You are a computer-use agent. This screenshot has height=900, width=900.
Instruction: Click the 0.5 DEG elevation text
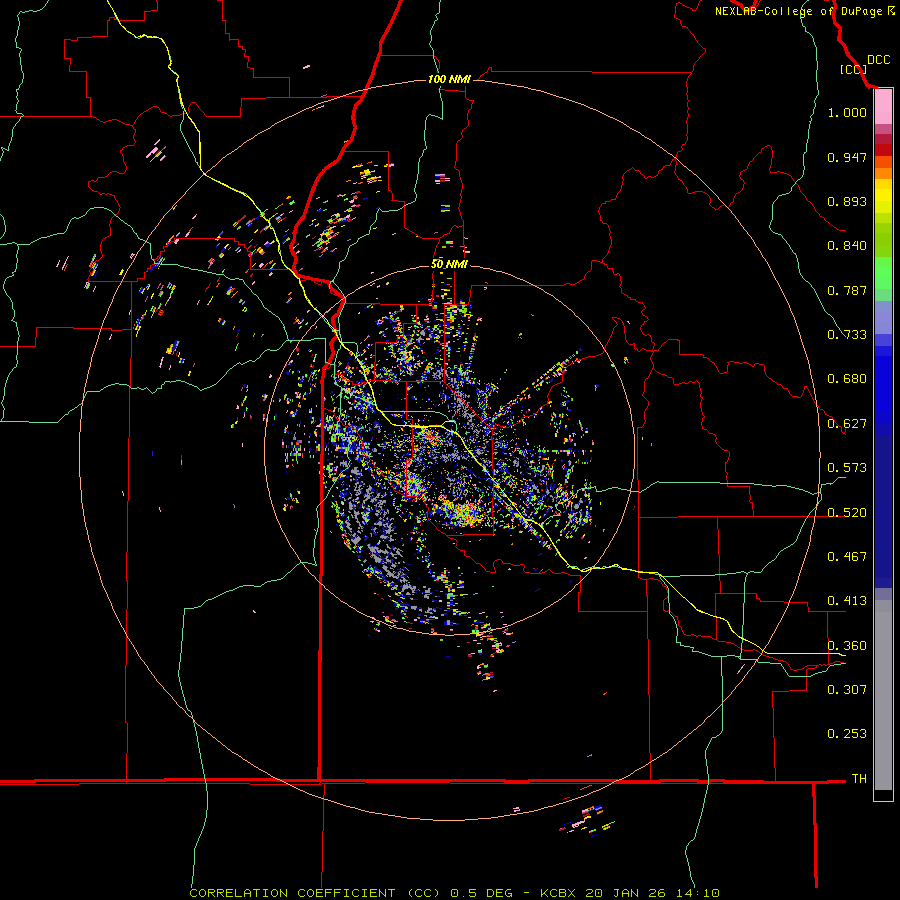[x=480, y=893]
